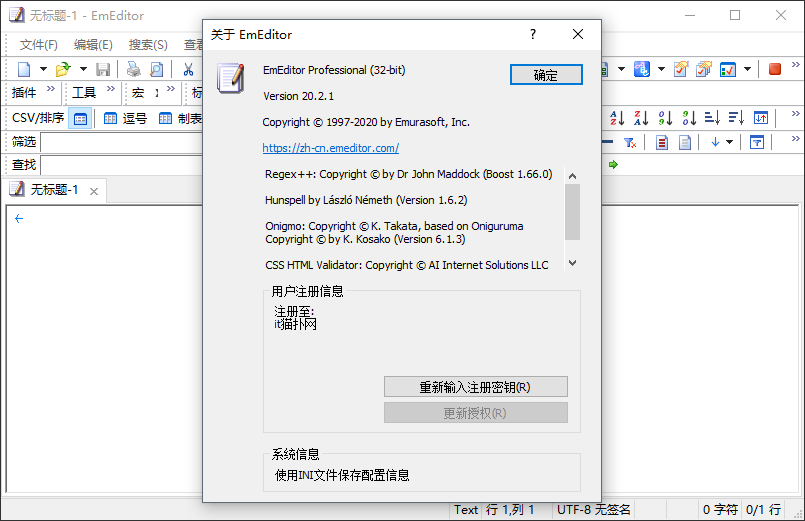
Task: Click the 确定 button
Action: (x=546, y=75)
